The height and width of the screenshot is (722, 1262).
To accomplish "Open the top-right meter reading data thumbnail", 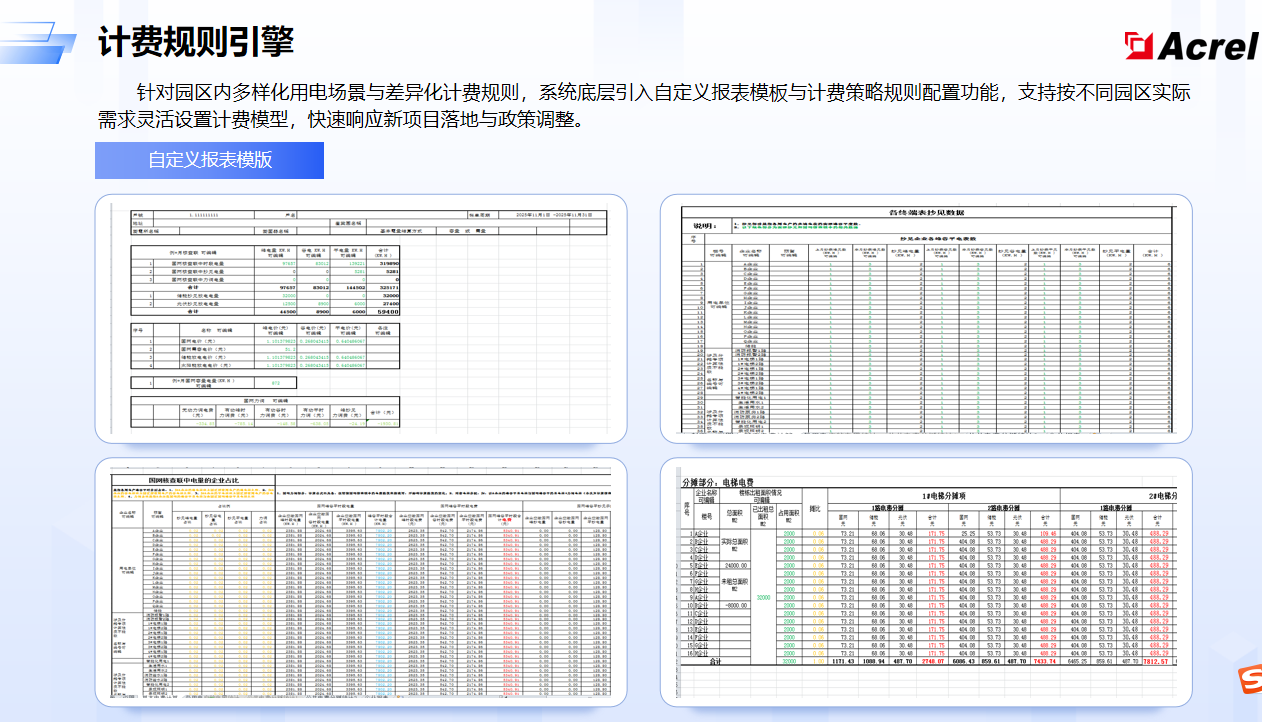I will click(x=925, y=318).
